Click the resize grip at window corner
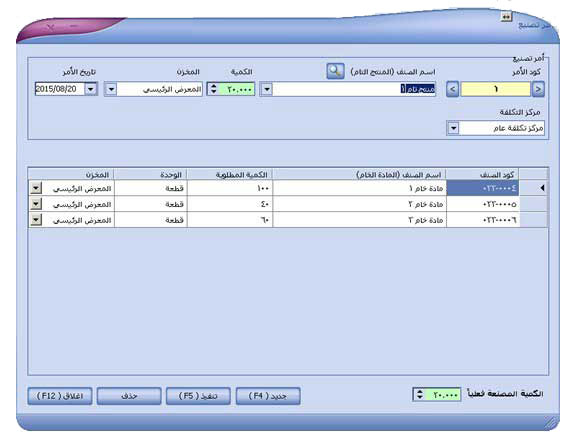The width and height of the screenshot is (572, 447). tap(551, 423)
